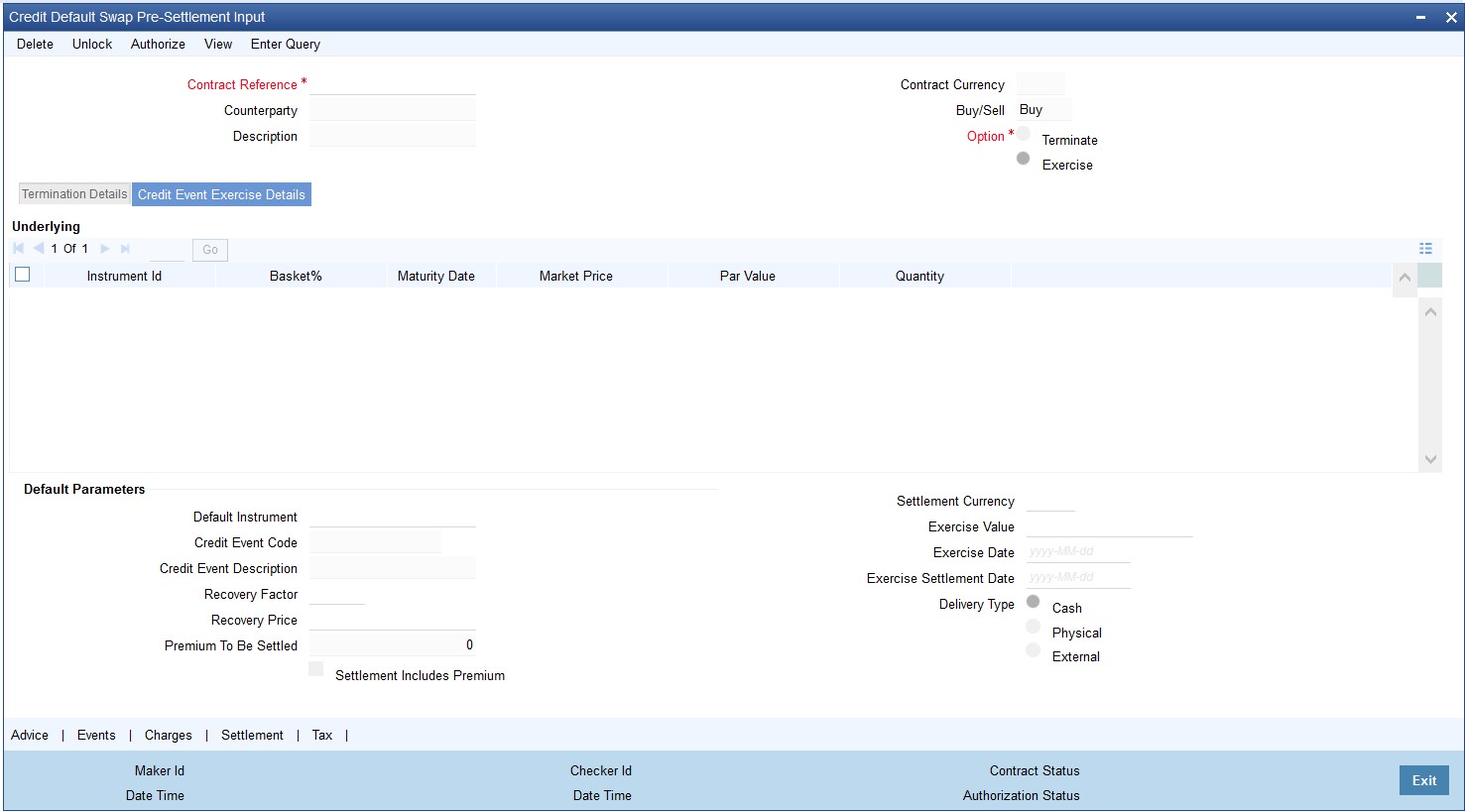
Task: Go to previous page in Underlying pager
Action: click(39, 249)
